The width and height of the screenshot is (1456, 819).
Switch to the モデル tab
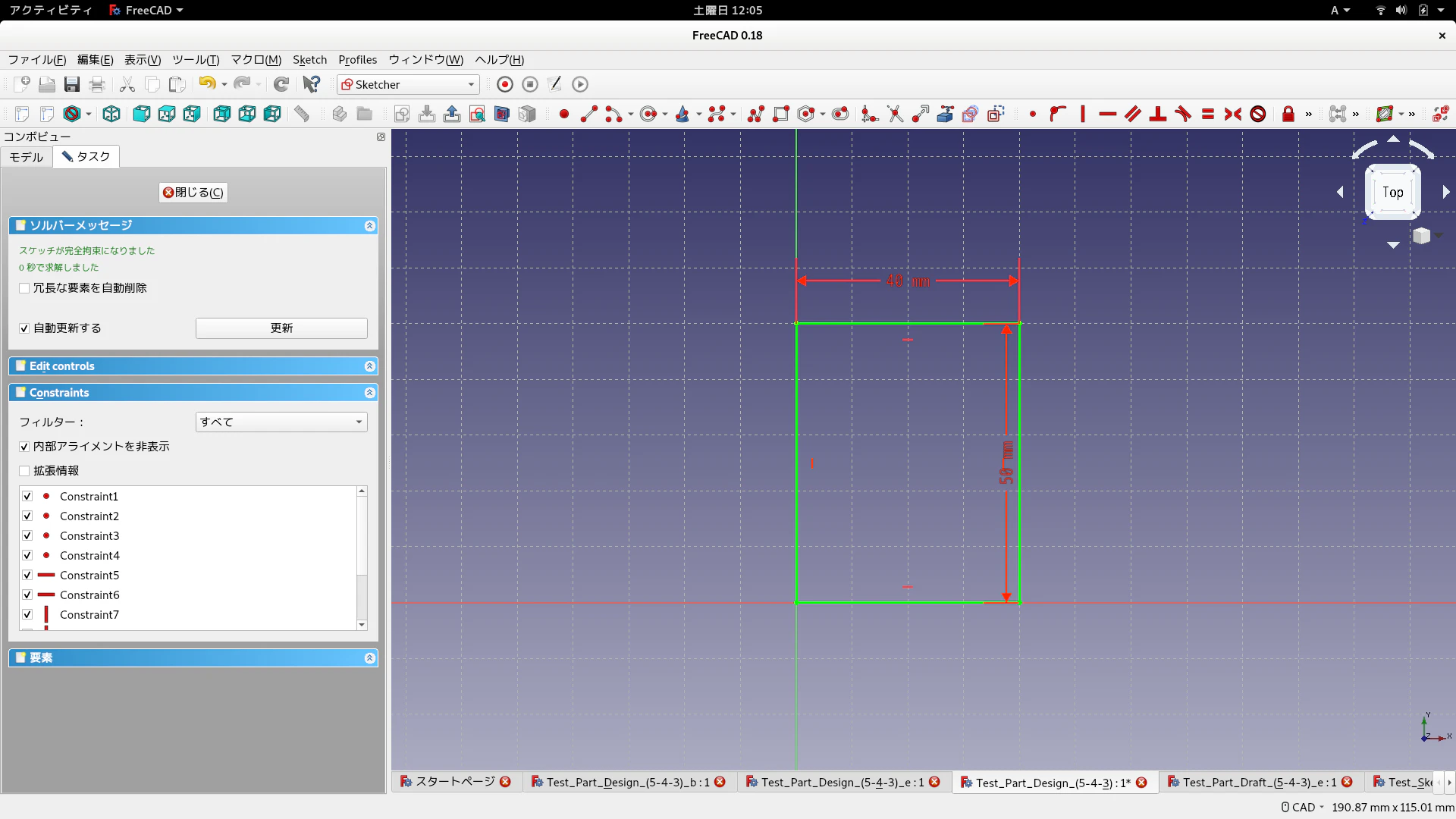pos(27,157)
